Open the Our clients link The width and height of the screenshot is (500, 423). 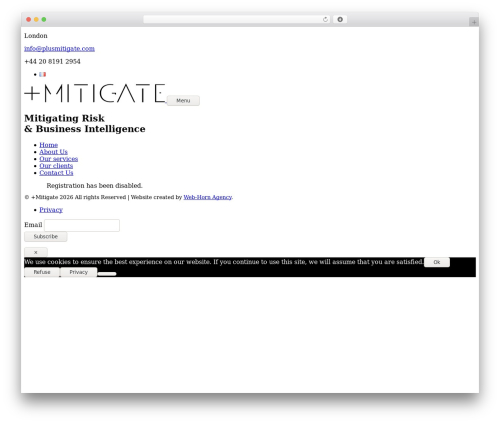(56, 166)
